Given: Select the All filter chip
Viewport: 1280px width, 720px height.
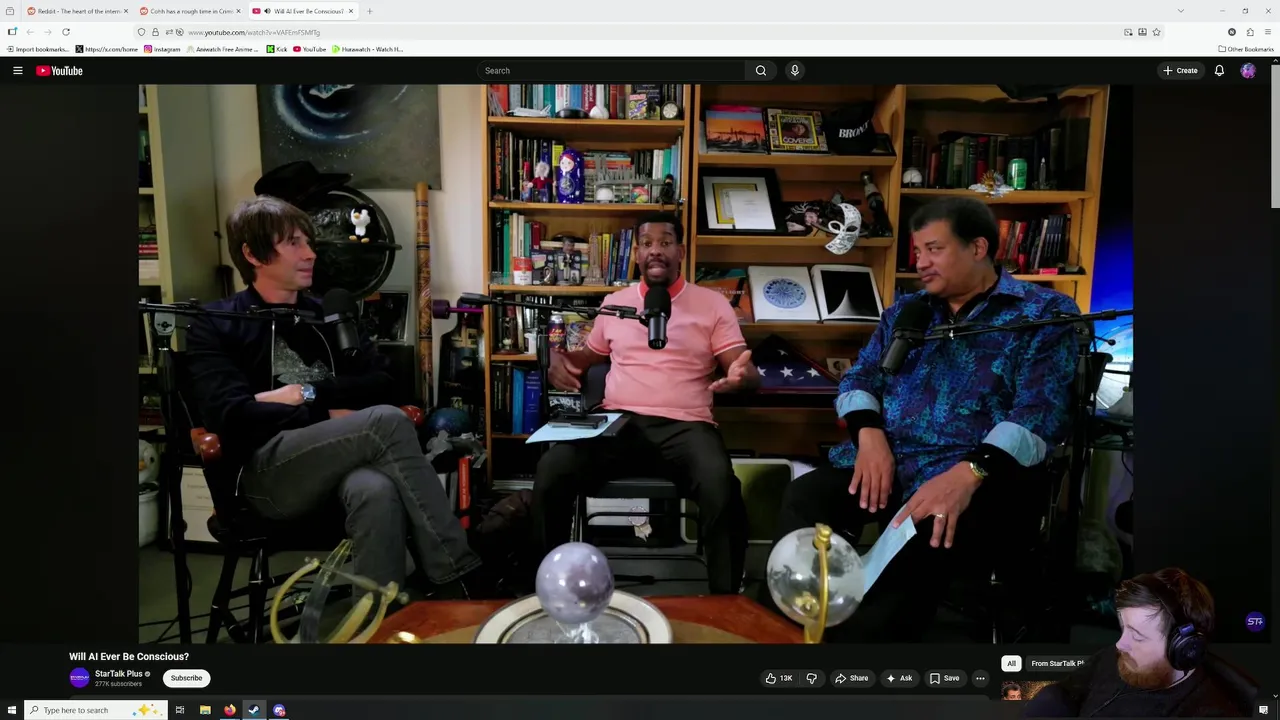Looking at the screenshot, I should [x=1011, y=663].
